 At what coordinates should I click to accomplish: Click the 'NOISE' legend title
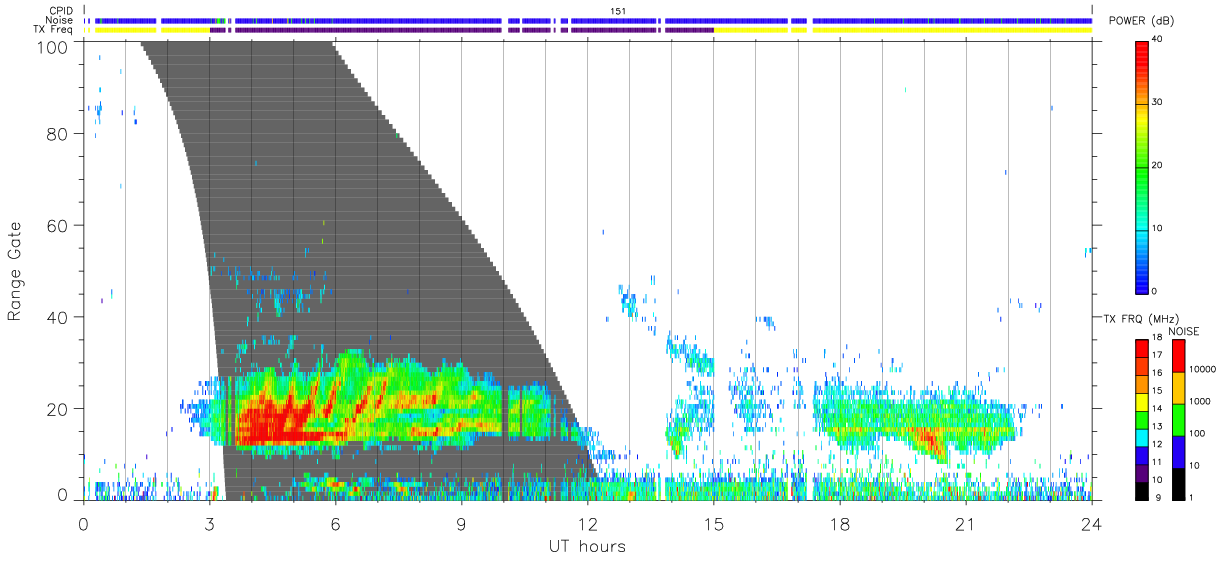1184,330
